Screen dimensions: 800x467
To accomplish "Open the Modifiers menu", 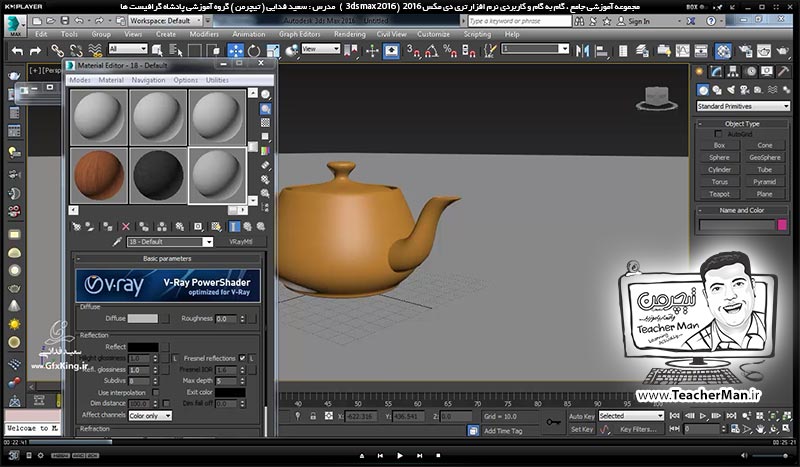I will (204, 34).
